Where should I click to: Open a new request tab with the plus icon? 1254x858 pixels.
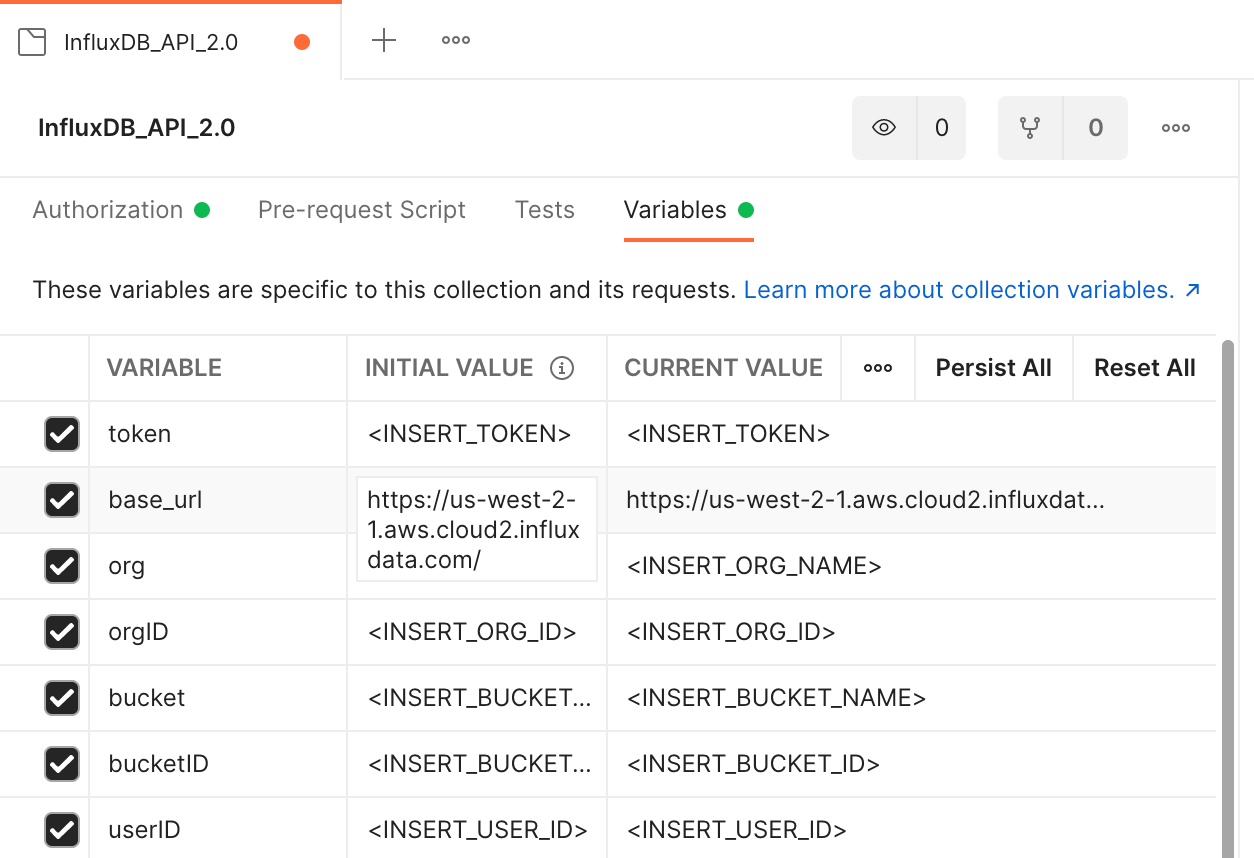click(x=383, y=40)
